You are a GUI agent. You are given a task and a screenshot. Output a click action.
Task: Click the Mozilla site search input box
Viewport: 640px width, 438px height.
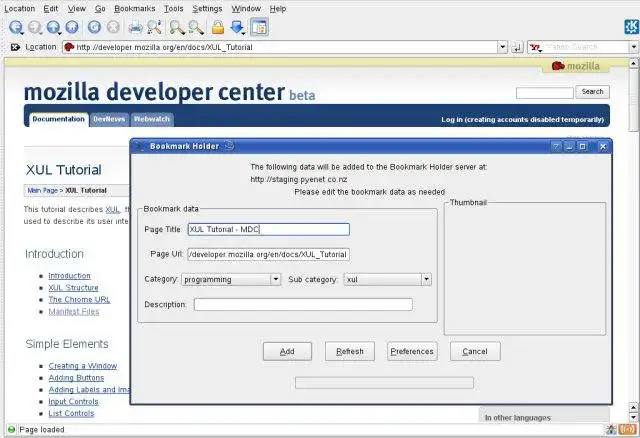point(545,93)
